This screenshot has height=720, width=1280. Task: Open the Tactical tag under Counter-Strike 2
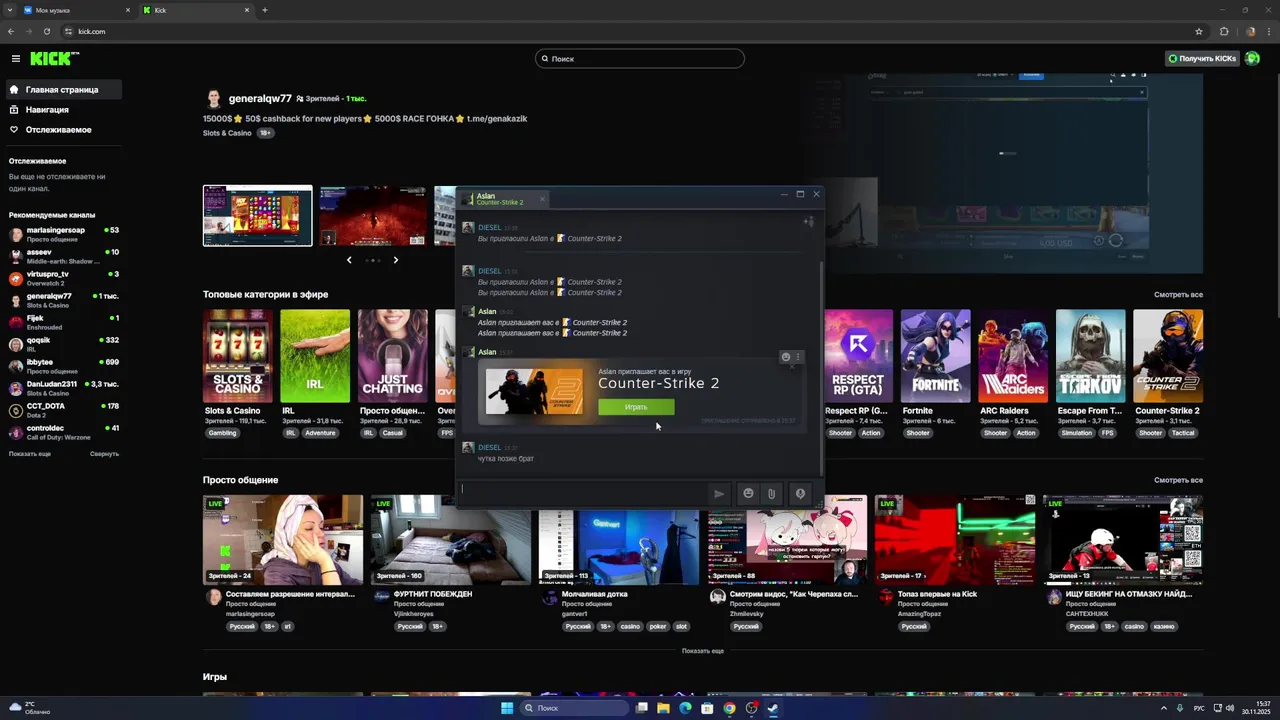pyautogui.click(x=1183, y=433)
